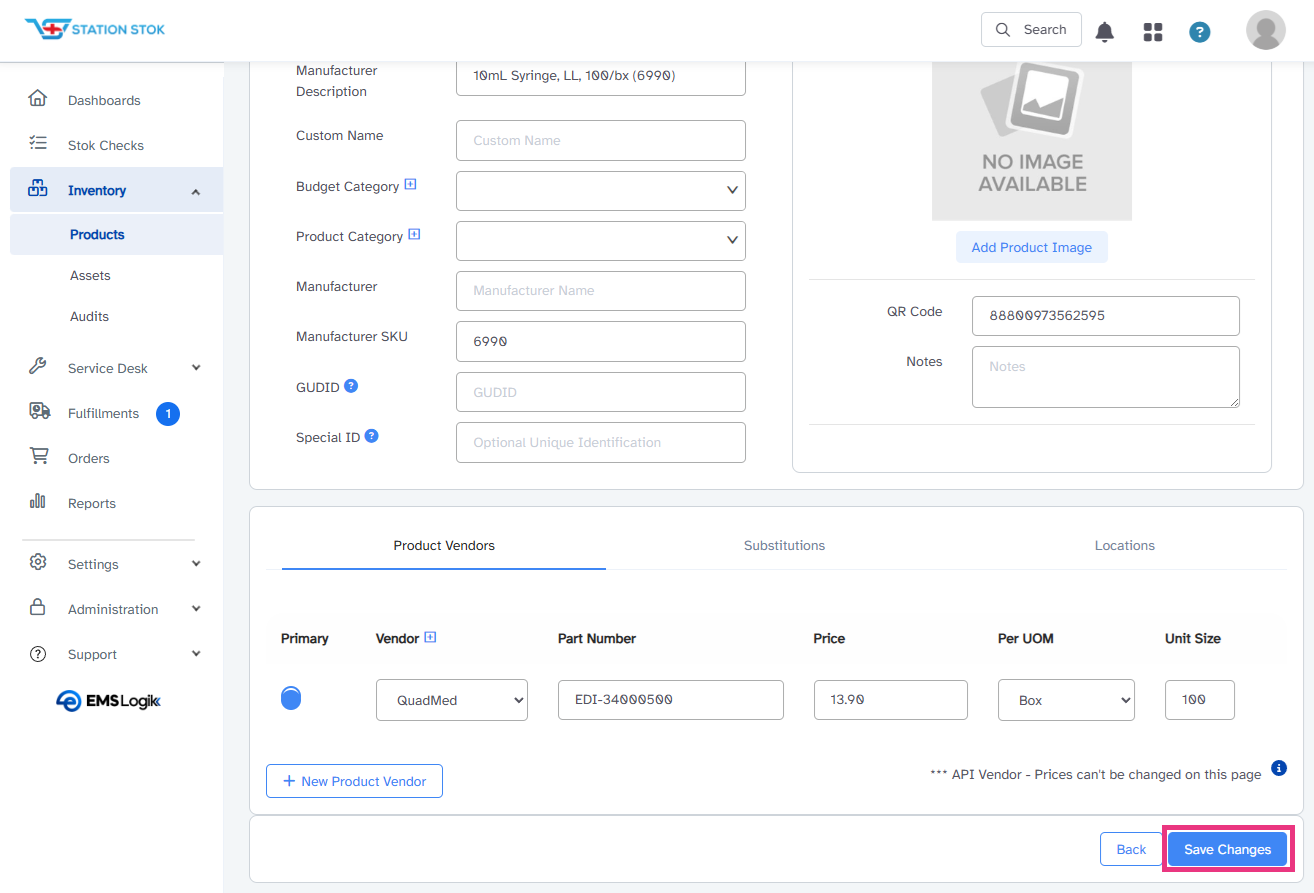Switch to the Locations tab

coord(1125,546)
